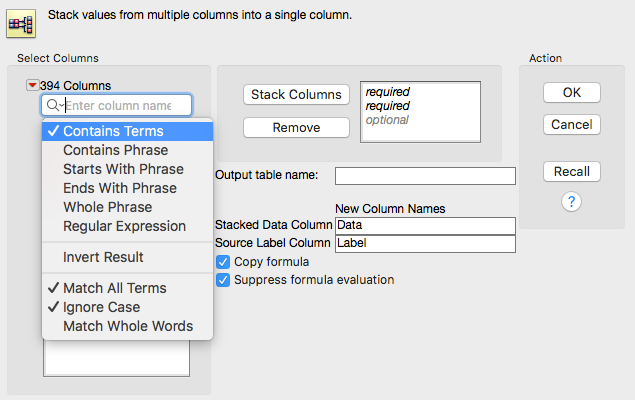Click the Output table name field
Image resolution: width=635 pixels, height=400 pixels.
click(x=425, y=176)
